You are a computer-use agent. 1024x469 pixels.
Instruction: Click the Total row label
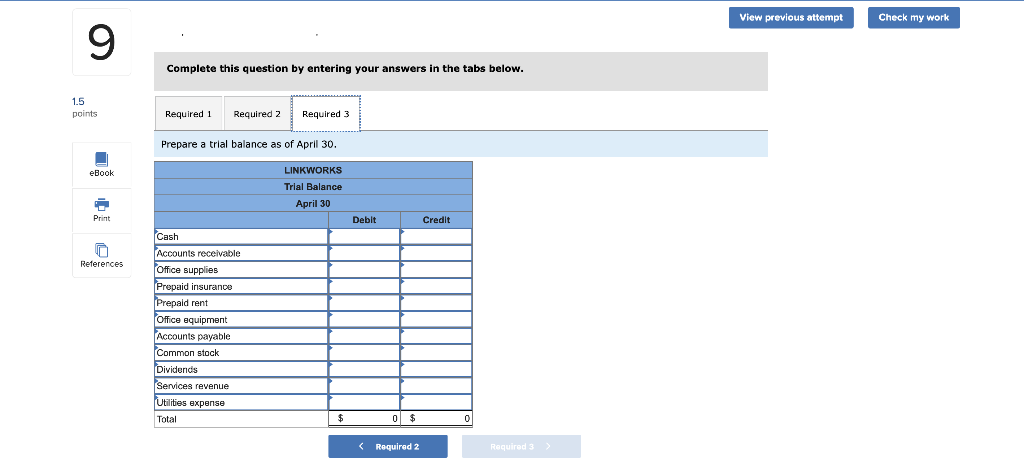click(241, 419)
